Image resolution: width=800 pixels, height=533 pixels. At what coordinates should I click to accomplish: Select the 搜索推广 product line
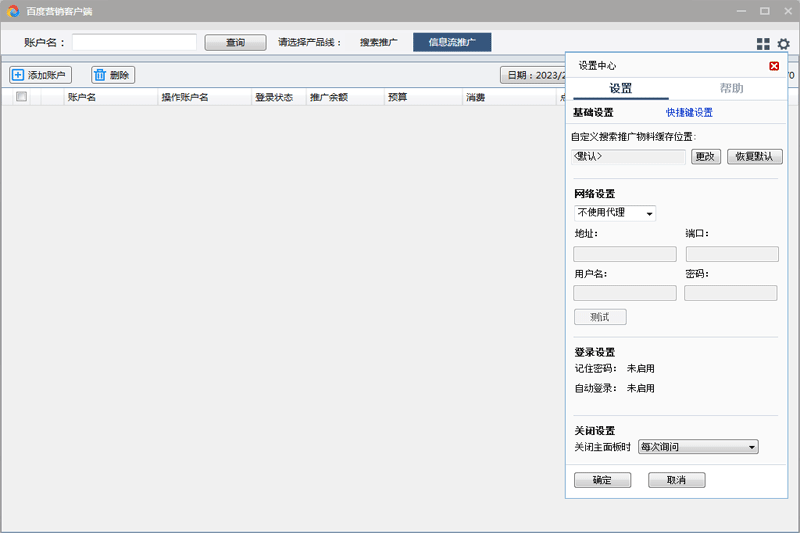[379, 43]
